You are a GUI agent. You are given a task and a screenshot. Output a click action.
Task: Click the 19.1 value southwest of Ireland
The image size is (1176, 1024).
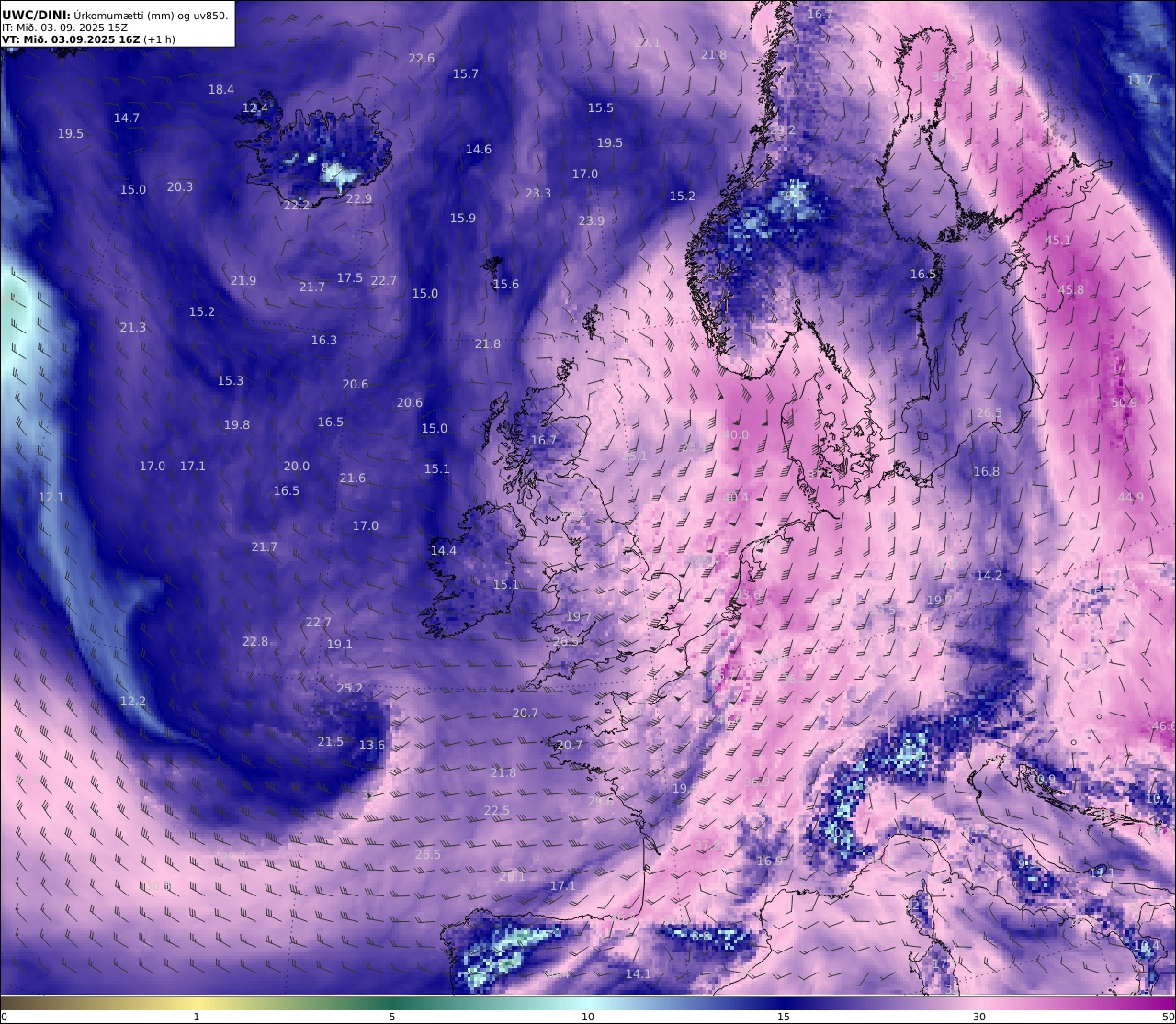point(340,645)
